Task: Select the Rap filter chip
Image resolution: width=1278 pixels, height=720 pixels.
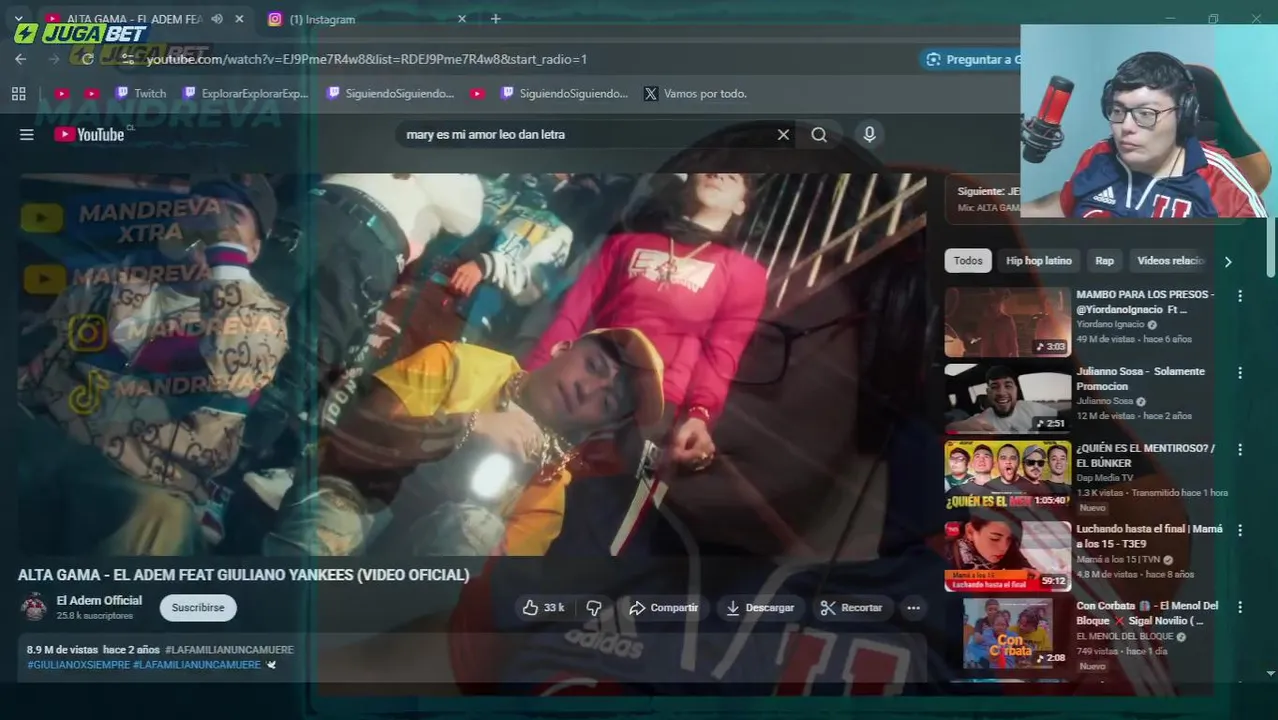Action: point(1104,260)
